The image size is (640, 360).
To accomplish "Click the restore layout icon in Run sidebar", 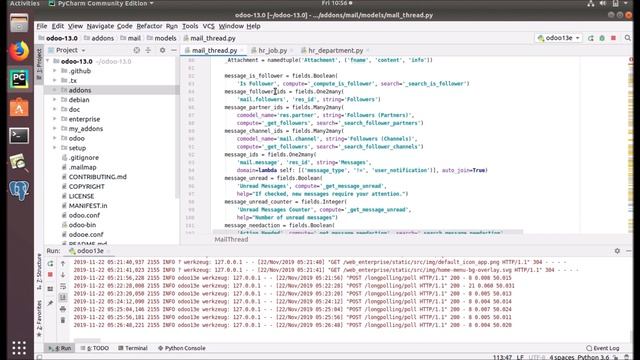I will tap(50, 289).
